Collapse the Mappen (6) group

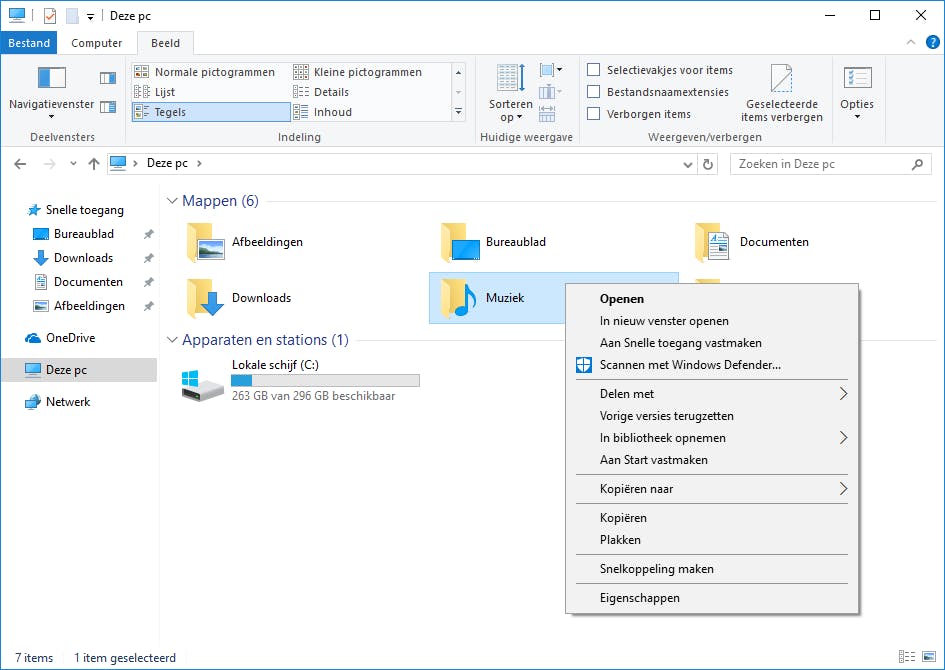(x=172, y=202)
